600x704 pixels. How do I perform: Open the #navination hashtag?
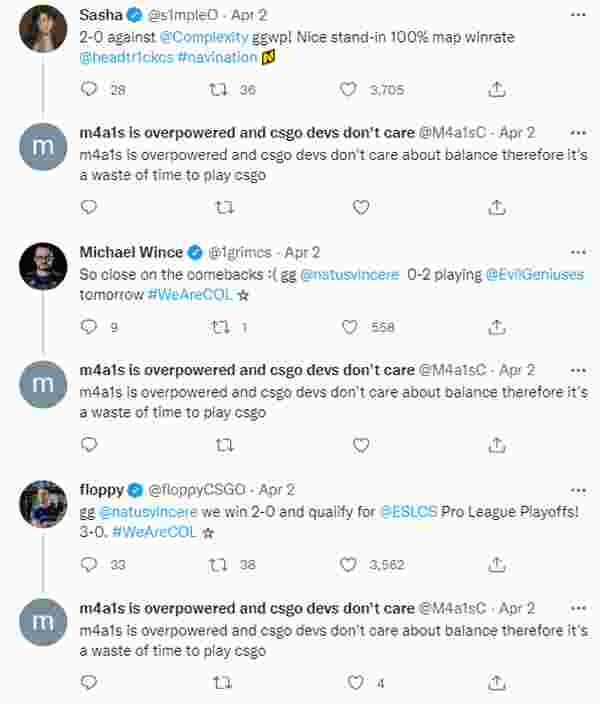click(217, 59)
